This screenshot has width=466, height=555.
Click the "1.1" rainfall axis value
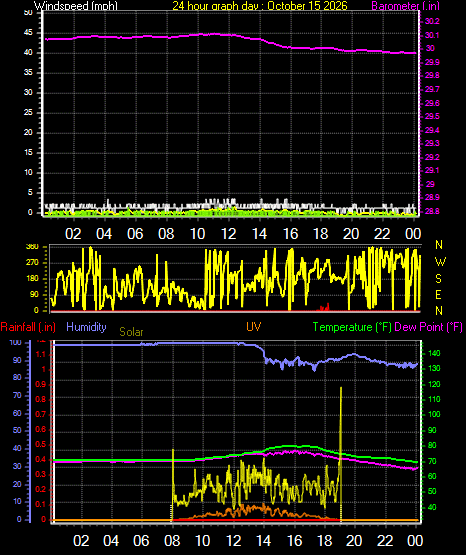[x=41, y=354]
